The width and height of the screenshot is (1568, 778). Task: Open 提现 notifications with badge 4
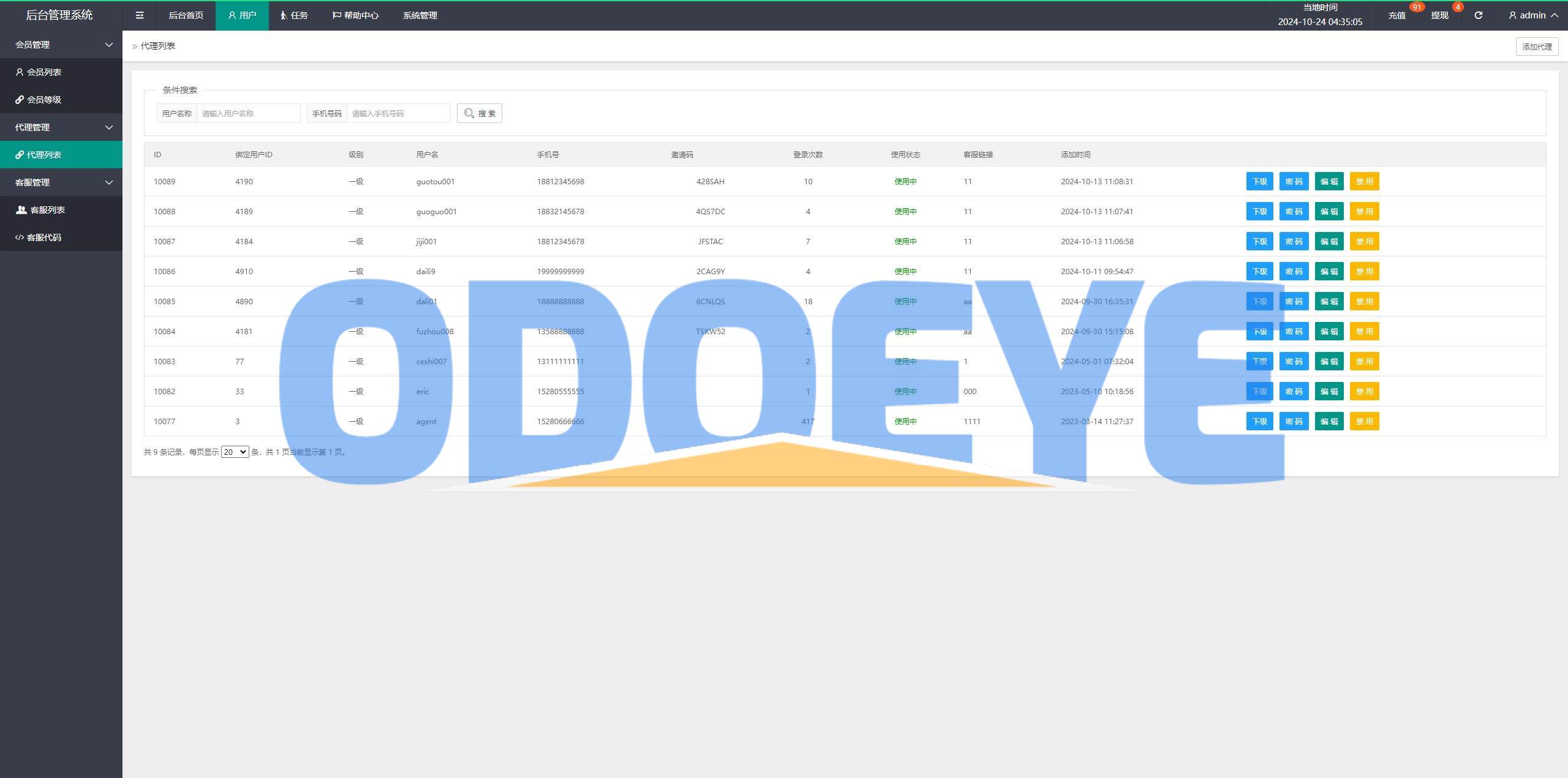tap(1439, 15)
